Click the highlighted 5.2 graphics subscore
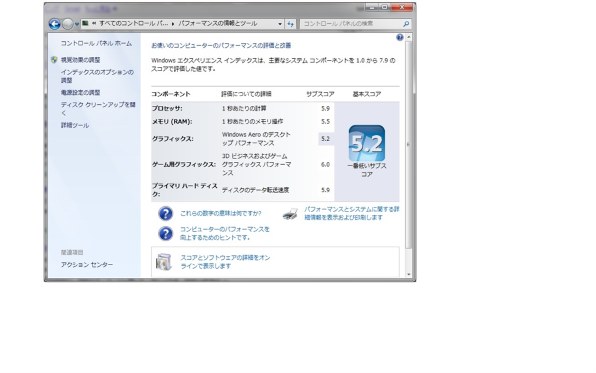The height and width of the screenshot is (373, 596). tap(325, 139)
